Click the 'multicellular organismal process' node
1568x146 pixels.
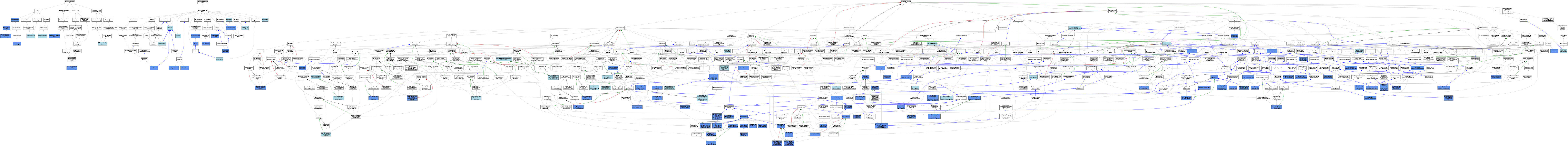pyautogui.click(x=1018, y=19)
